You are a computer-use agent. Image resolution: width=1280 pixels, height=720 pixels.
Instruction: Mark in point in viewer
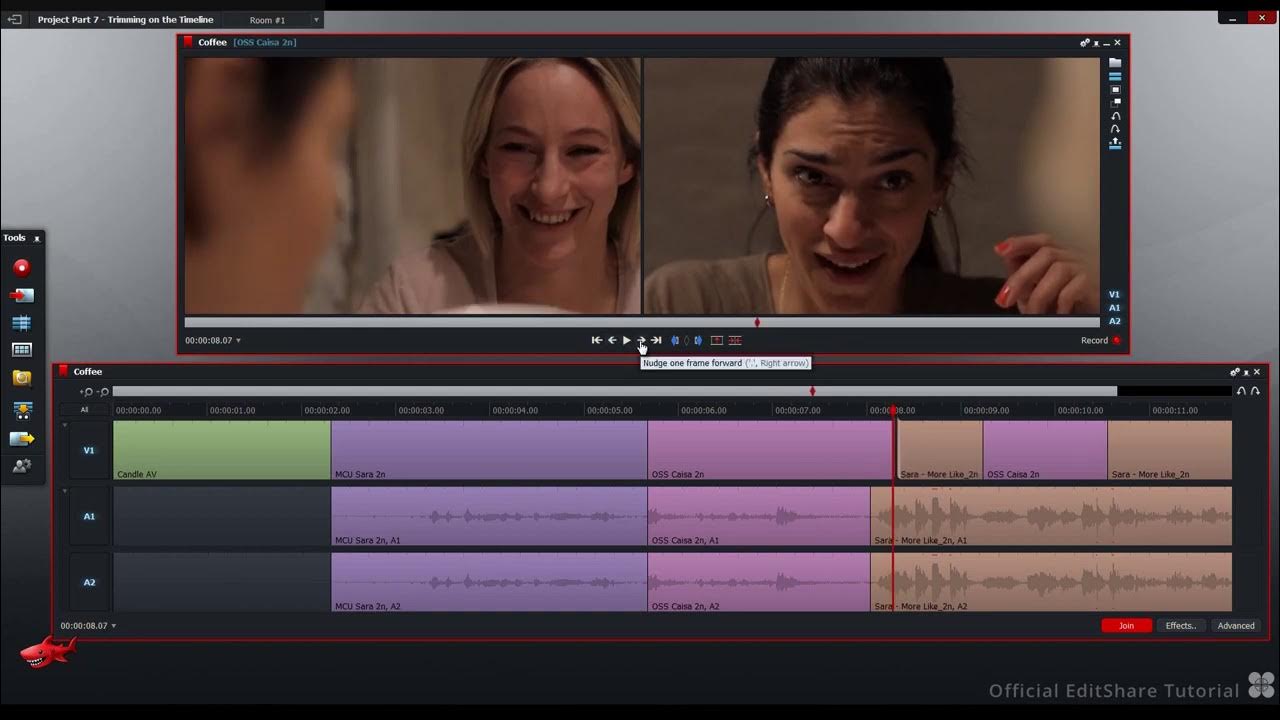[x=675, y=340]
